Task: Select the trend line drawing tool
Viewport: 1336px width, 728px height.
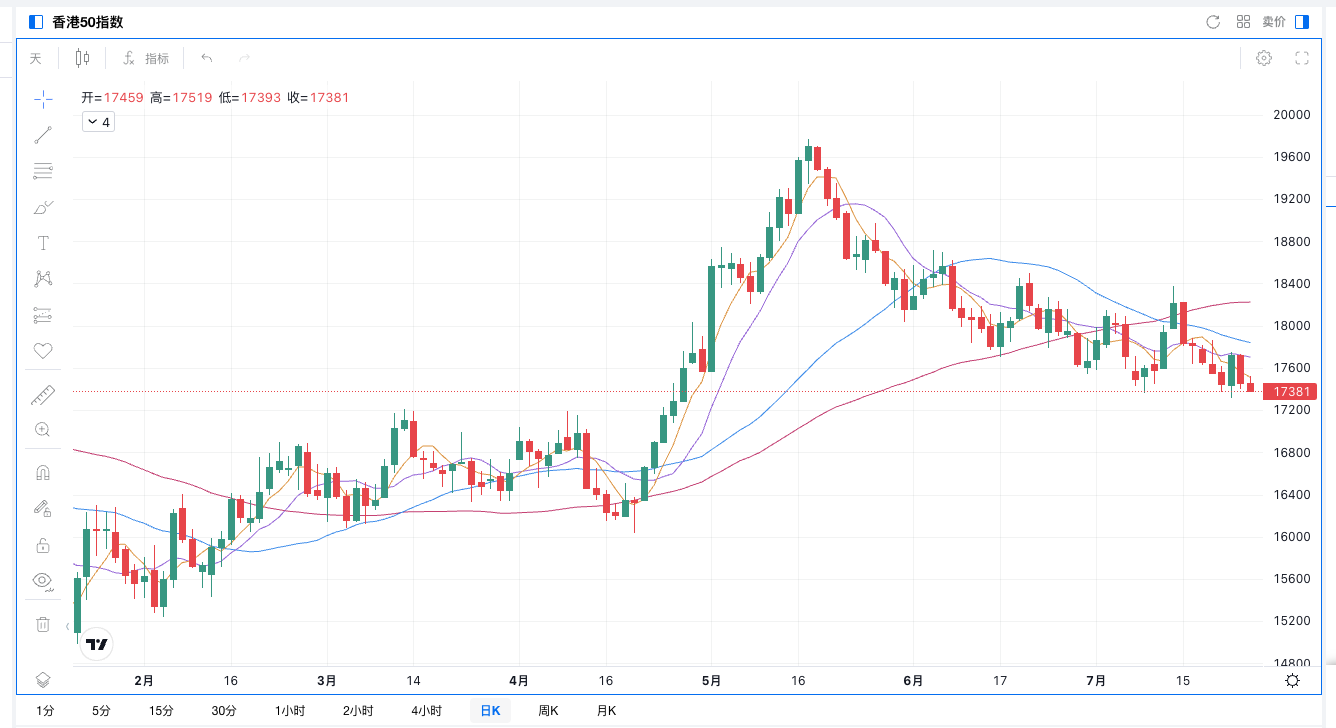Action: coord(43,134)
